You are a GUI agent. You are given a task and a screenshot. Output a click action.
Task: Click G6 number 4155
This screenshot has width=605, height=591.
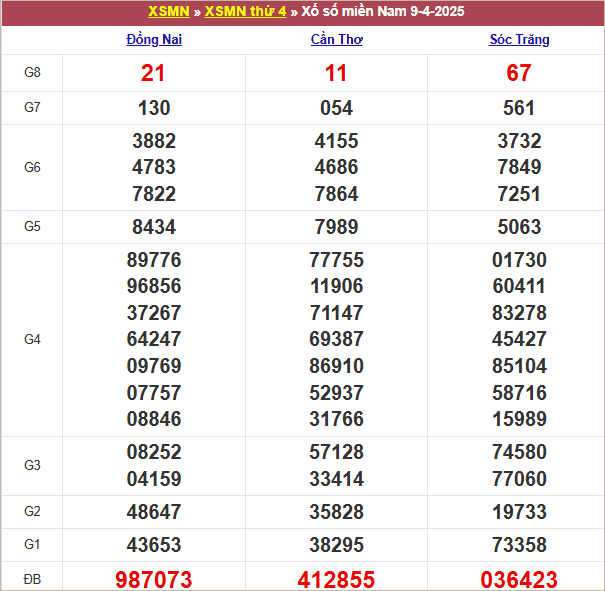click(336, 140)
